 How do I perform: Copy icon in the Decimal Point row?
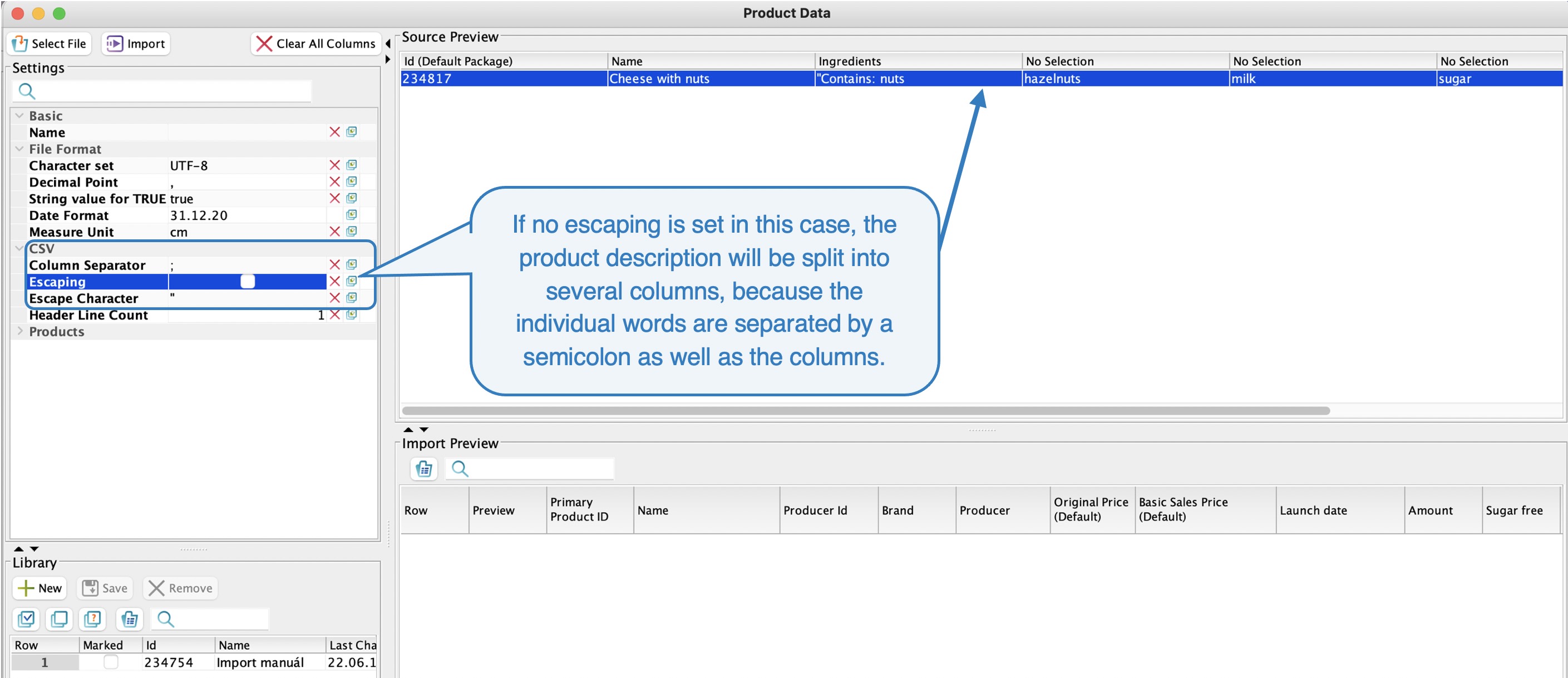pyautogui.click(x=352, y=182)
